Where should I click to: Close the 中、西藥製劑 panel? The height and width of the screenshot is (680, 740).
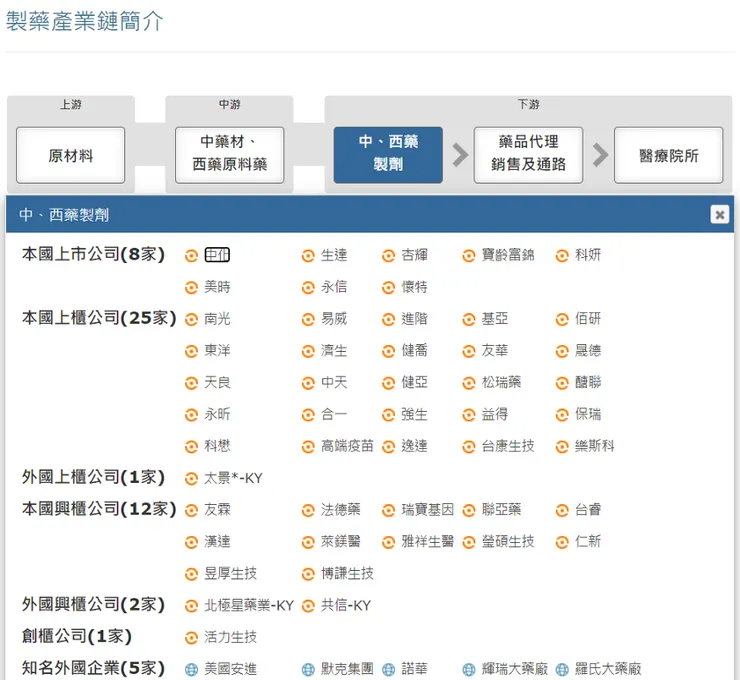pyautogui.click(x=719, y=215)
